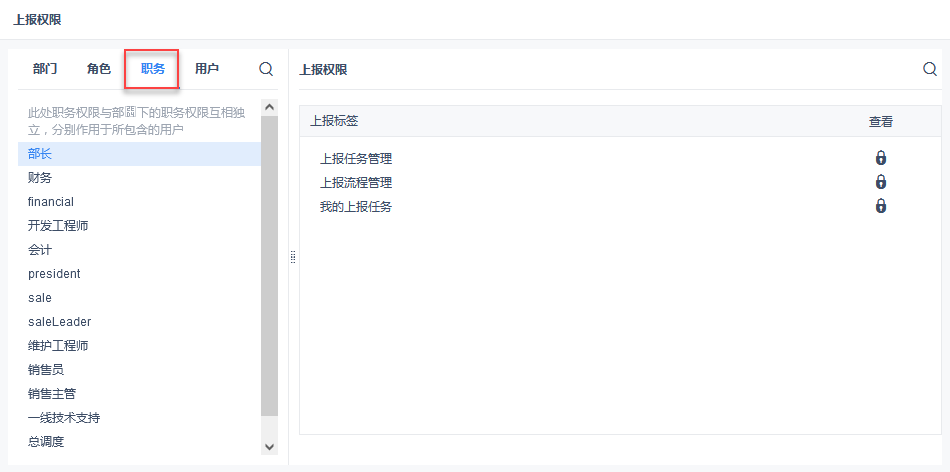Click the 查看 column header
The width and height of the screenshot is (950, 472).
tap(881, 121)
